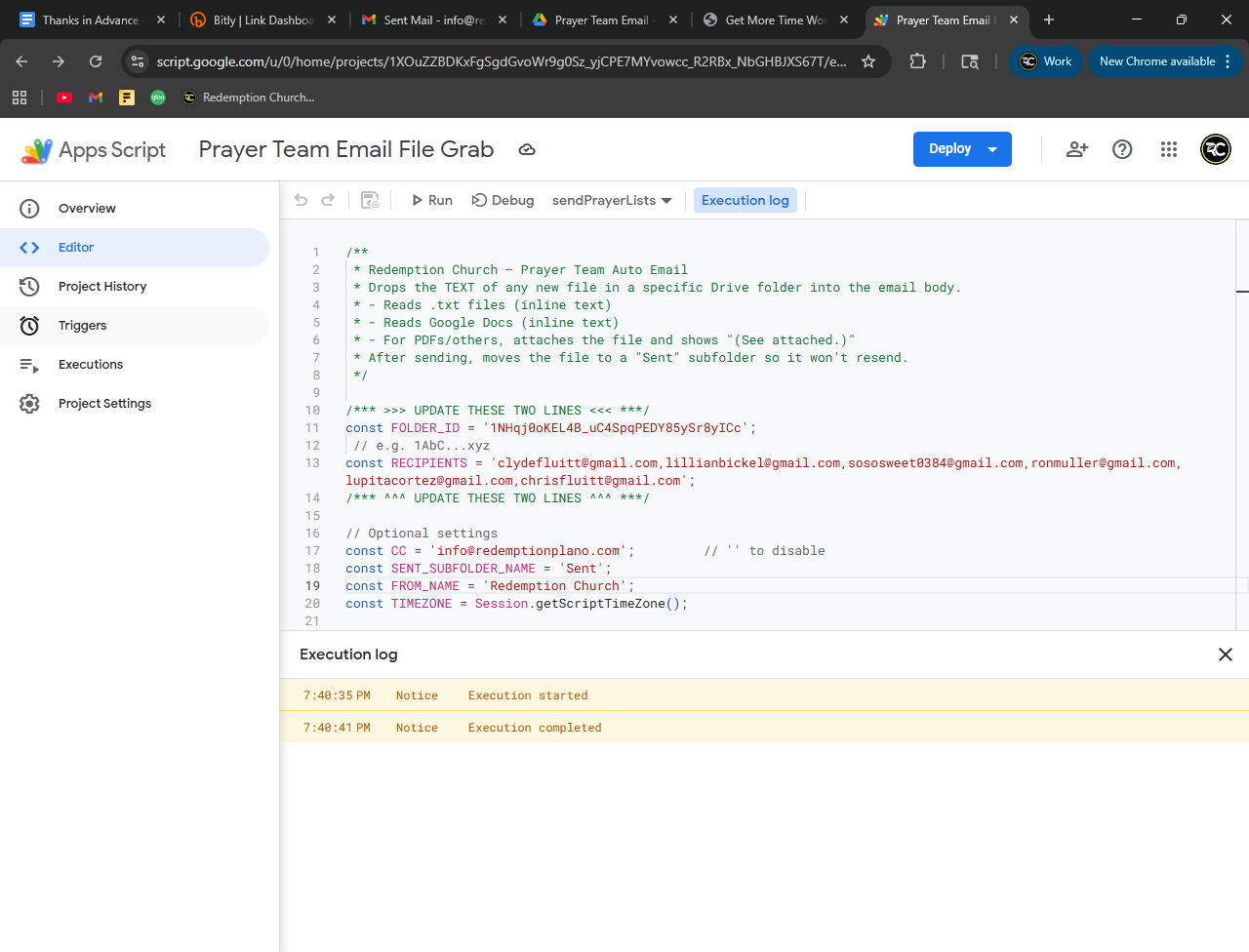Click the Undo arrow in editor toolbar
Screen dimensions: 1249x952
click(x=301, y=200)
